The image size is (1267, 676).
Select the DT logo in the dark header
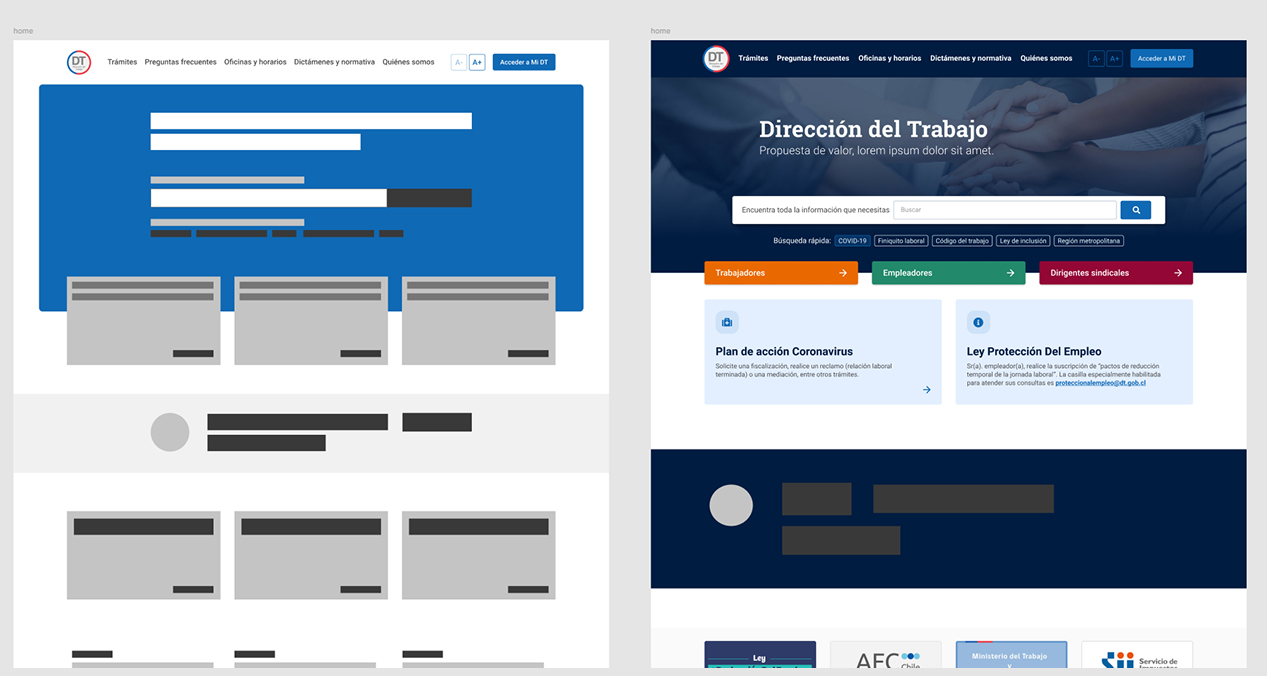click(714, 58)
